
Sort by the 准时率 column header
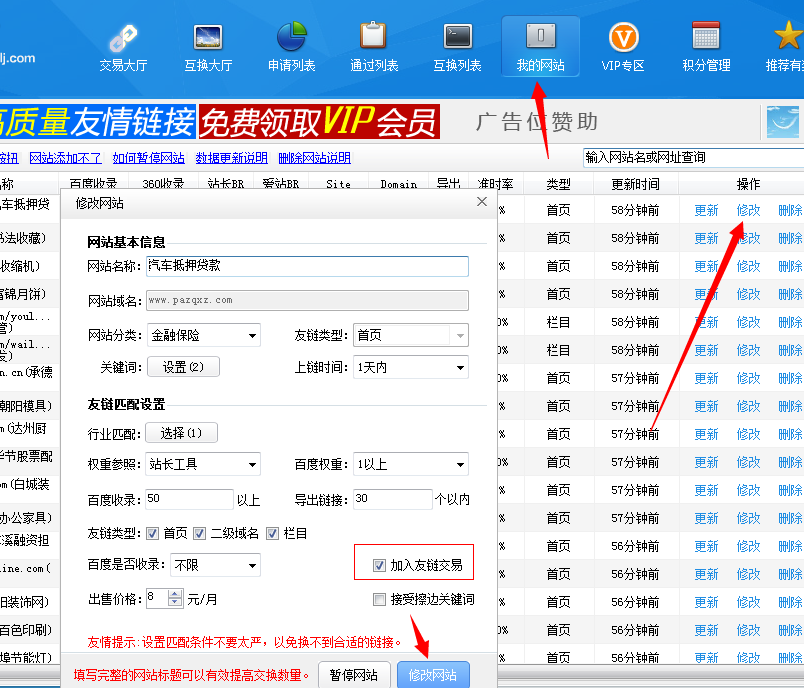495,184
